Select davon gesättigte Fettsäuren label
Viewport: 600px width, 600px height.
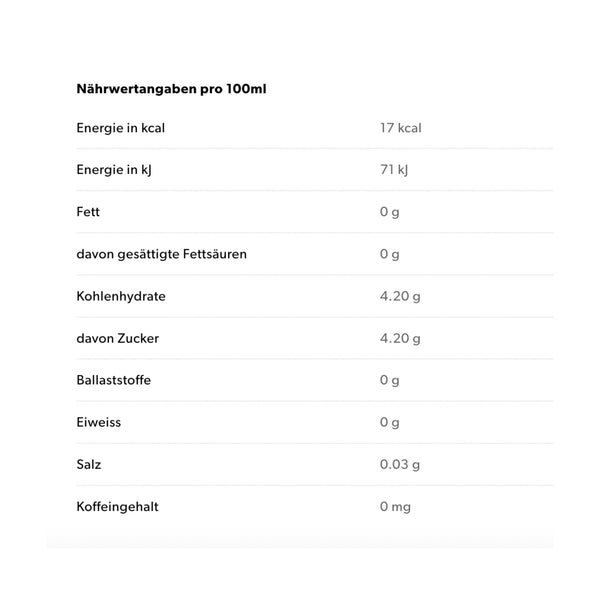161,254
